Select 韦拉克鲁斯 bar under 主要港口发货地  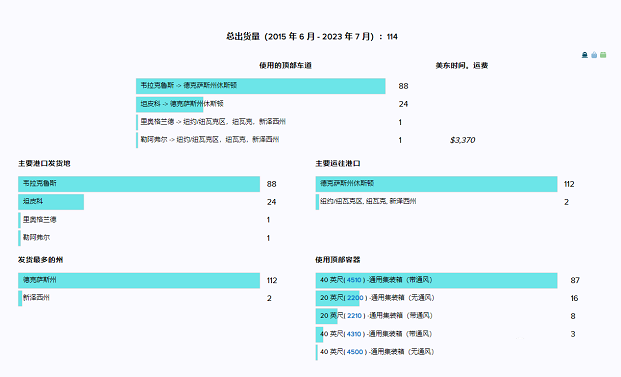[x=139, y=184]
